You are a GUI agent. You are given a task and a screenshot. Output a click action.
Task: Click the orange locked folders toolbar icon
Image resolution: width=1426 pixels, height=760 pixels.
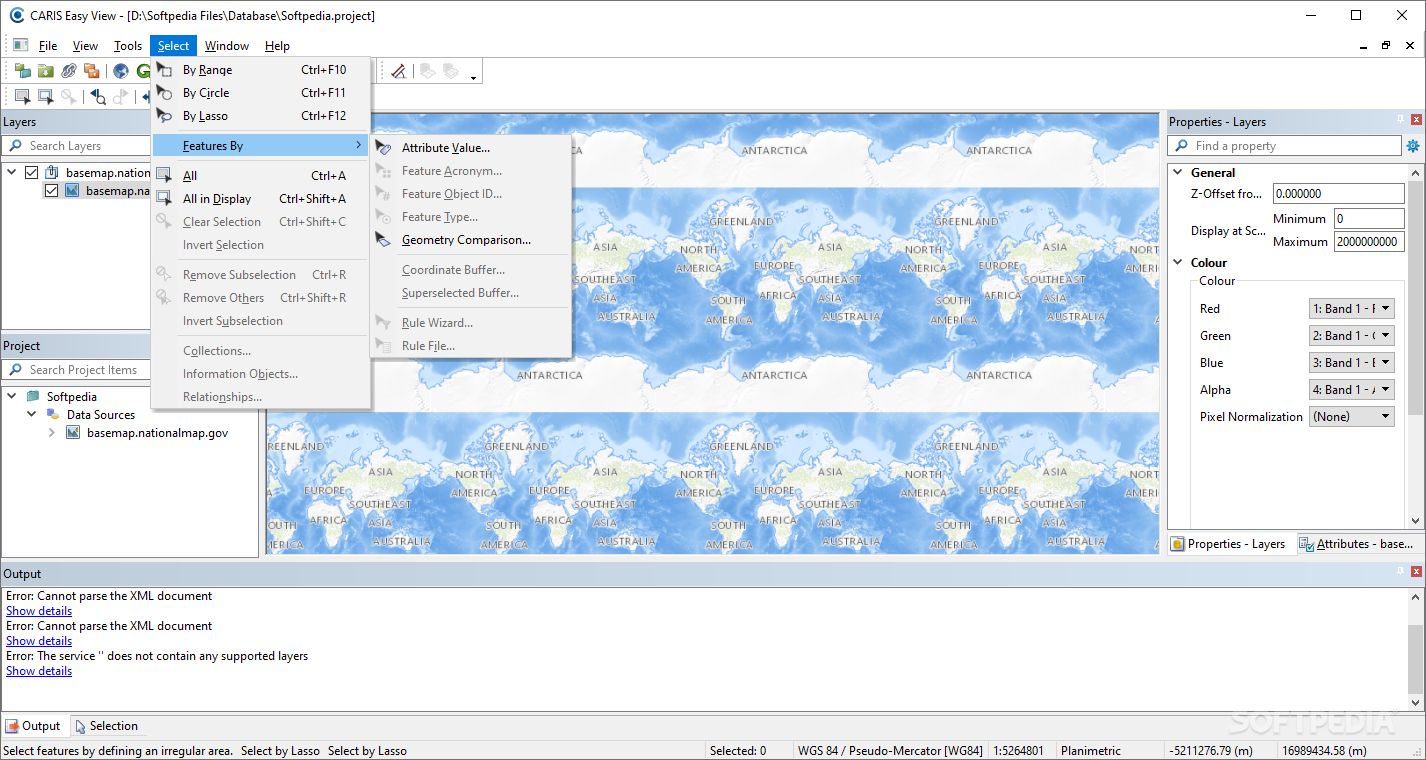(x=91, y=71)
